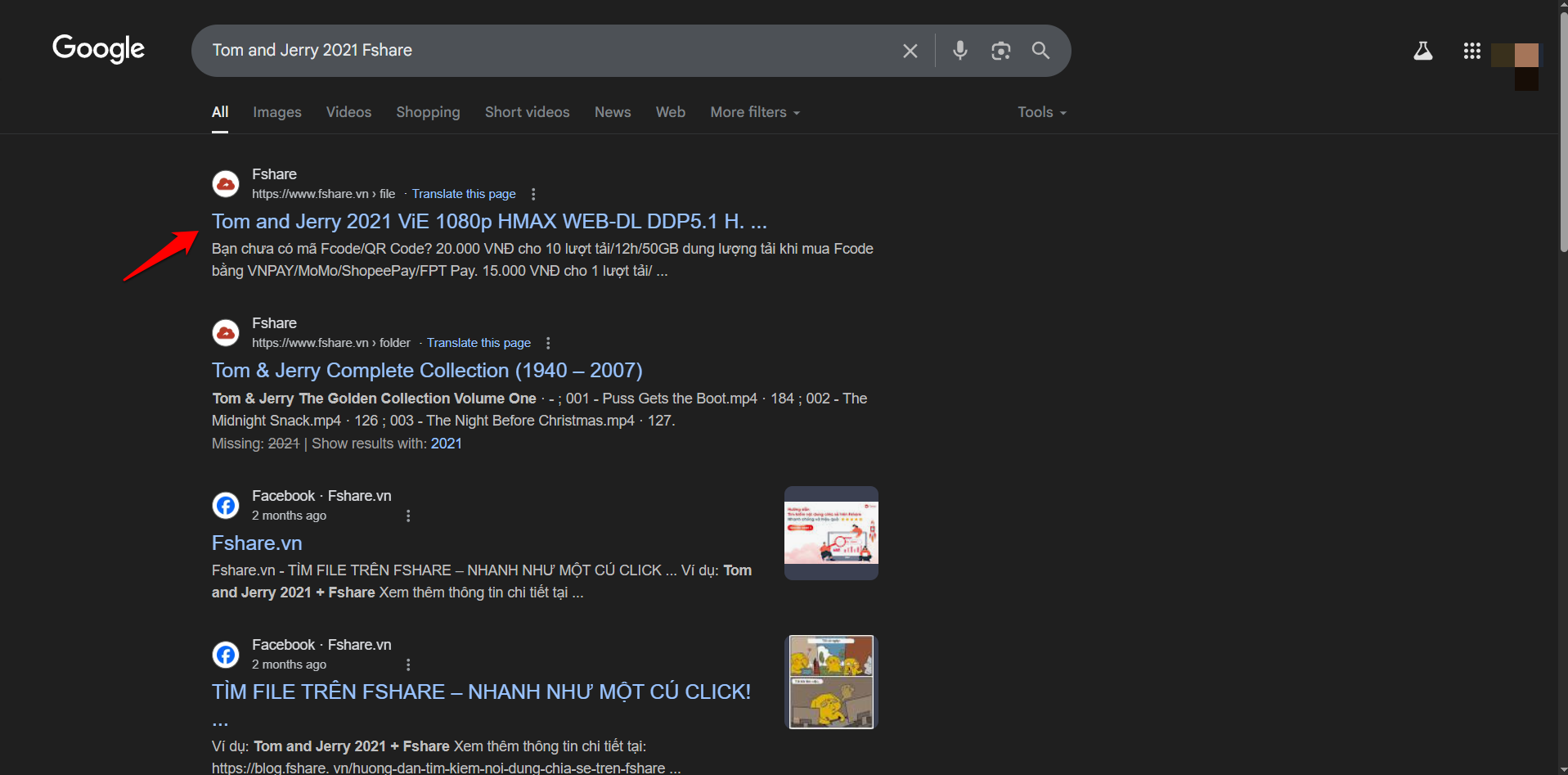Click the Fshare site name of the file result

pos(274,174)
